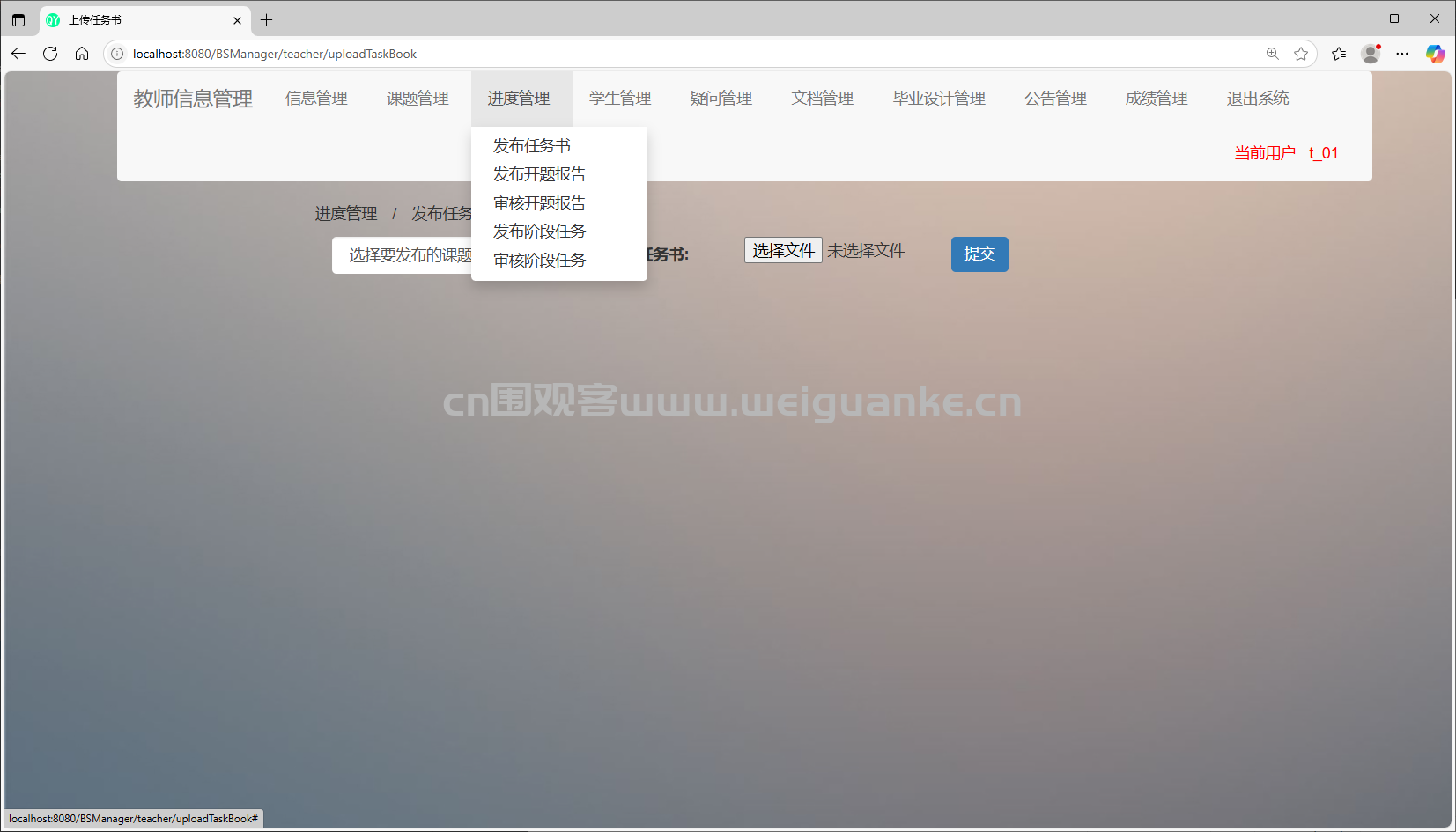Open the 信息管理 menu

316,99
